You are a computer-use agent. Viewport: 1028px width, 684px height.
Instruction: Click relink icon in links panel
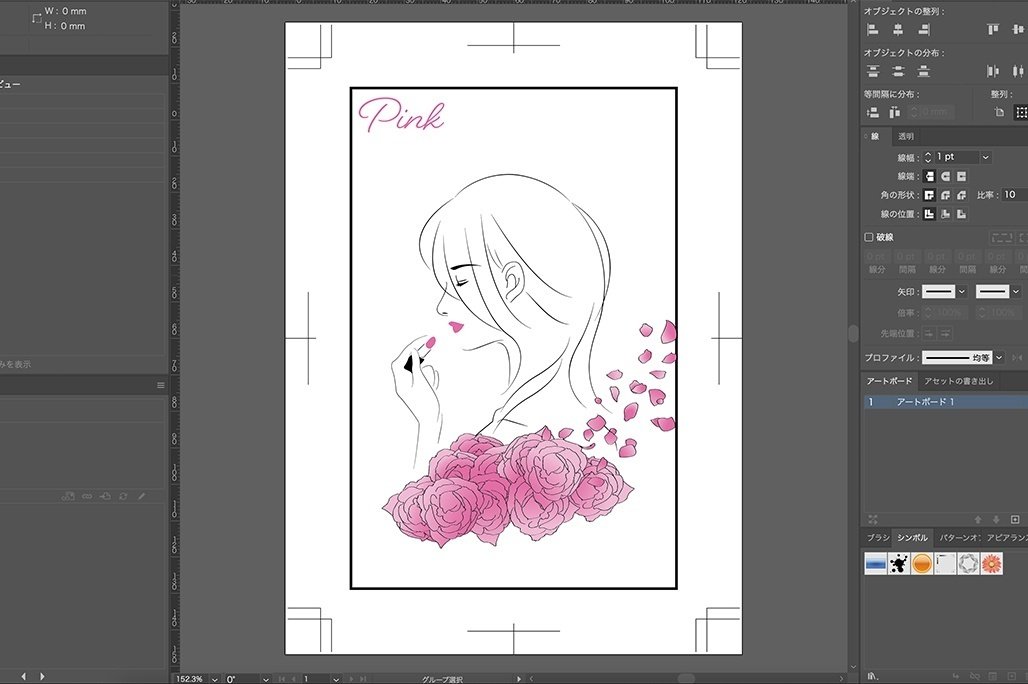pyautogui.click(x=87, y=496)
